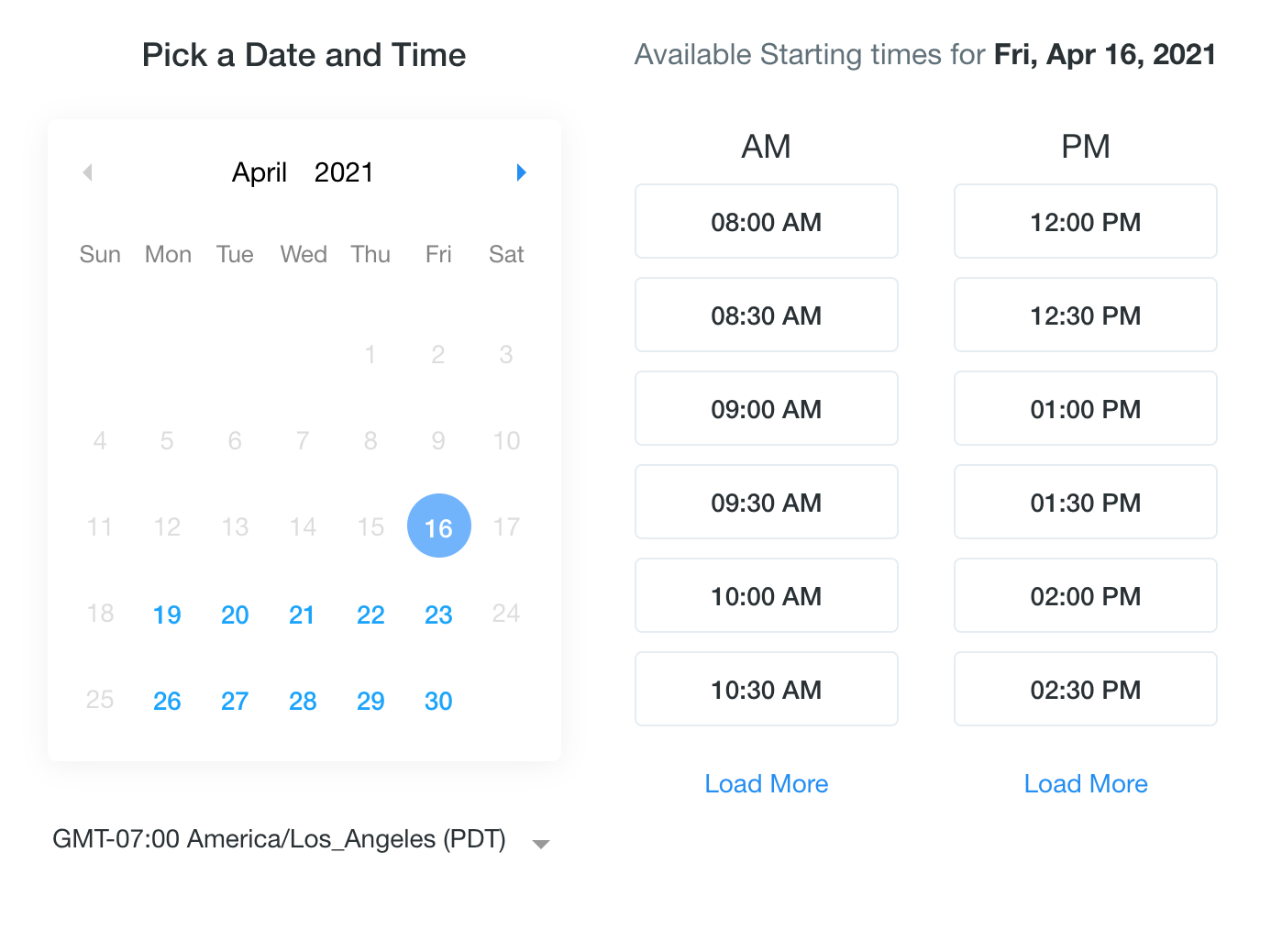Pick April 30 on the calendar
Viewport: 1271px width, 952px height.
coord(438,701)
